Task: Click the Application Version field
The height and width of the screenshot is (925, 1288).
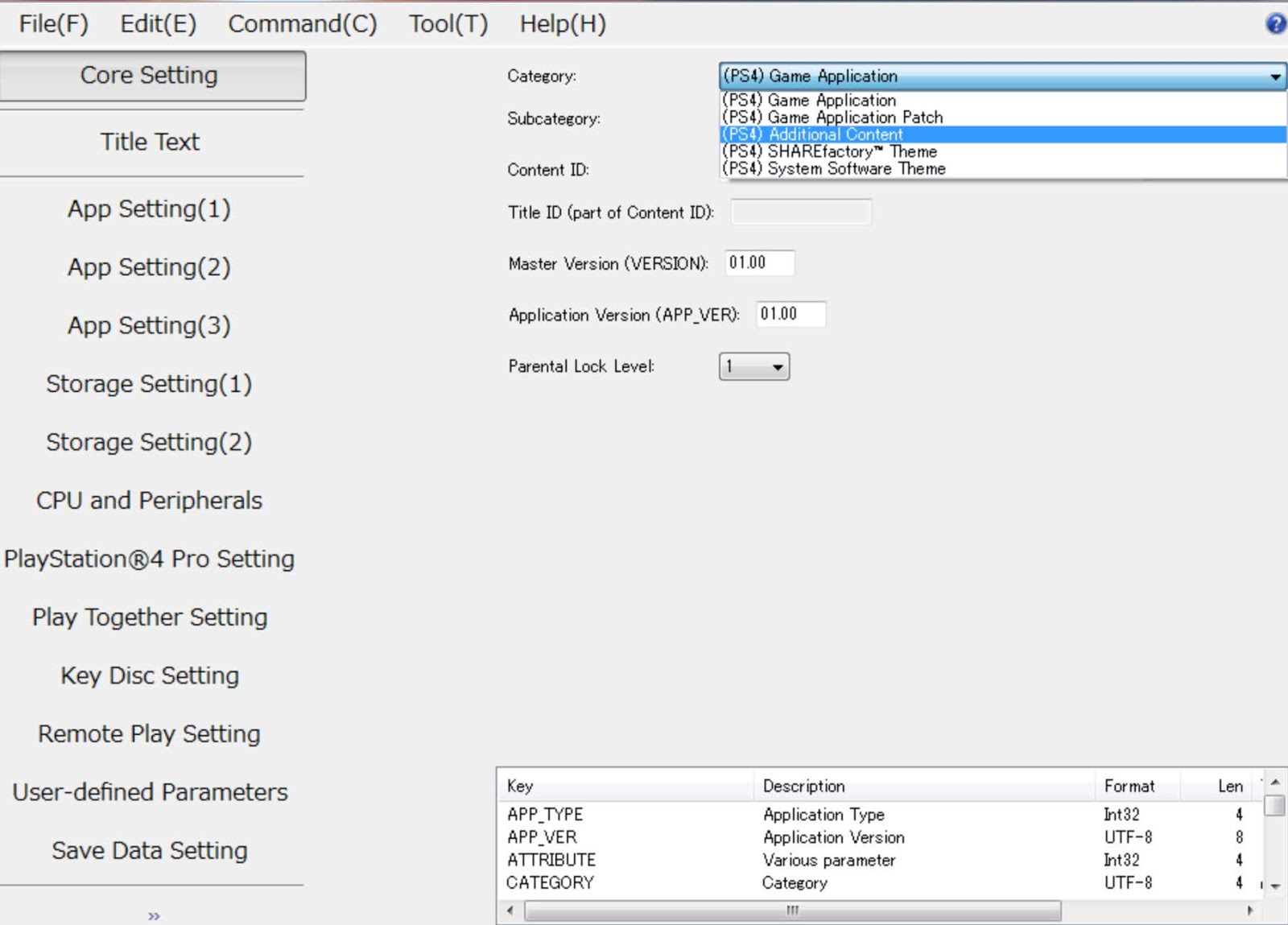Action: [x=791, y=314]
